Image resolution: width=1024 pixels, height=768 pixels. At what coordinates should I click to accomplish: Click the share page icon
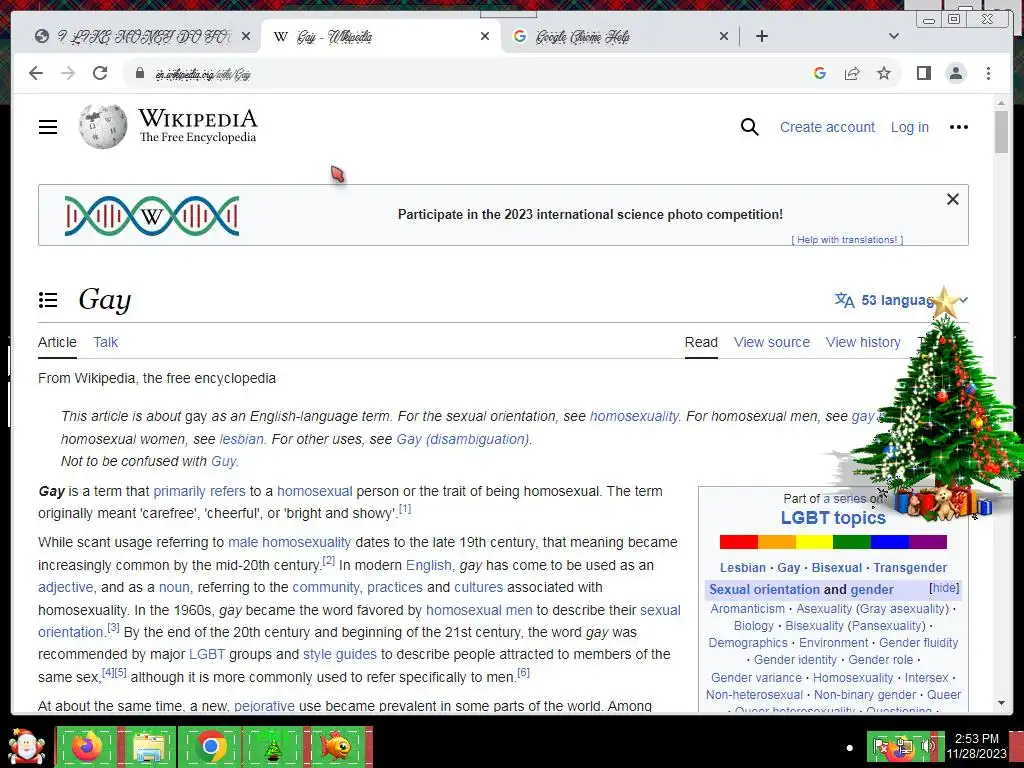point(852,73)
